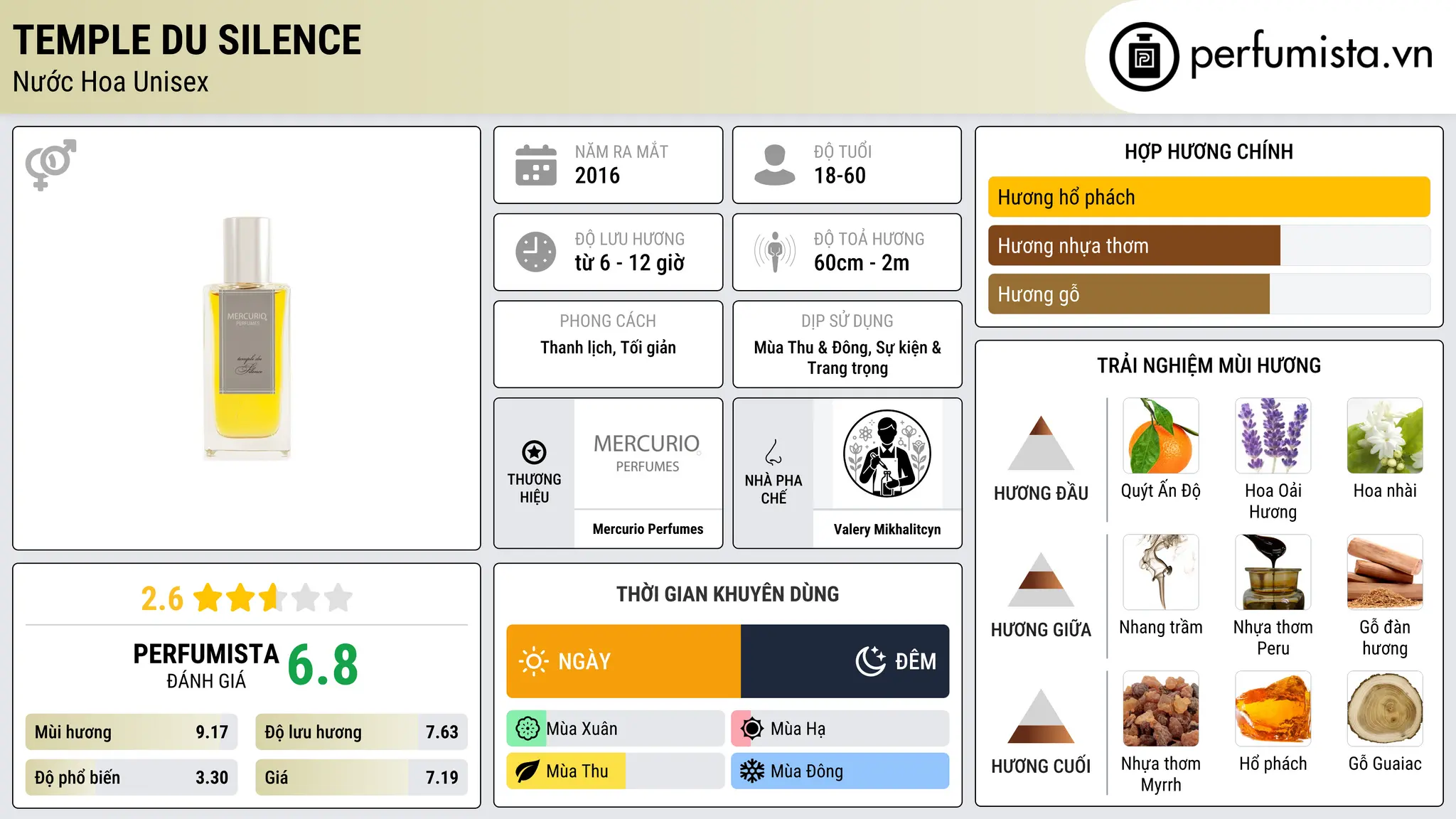Open the Mercurio Perfumes brand logo
Viewport: 1456px width, 819px height.
pos(648,454)
